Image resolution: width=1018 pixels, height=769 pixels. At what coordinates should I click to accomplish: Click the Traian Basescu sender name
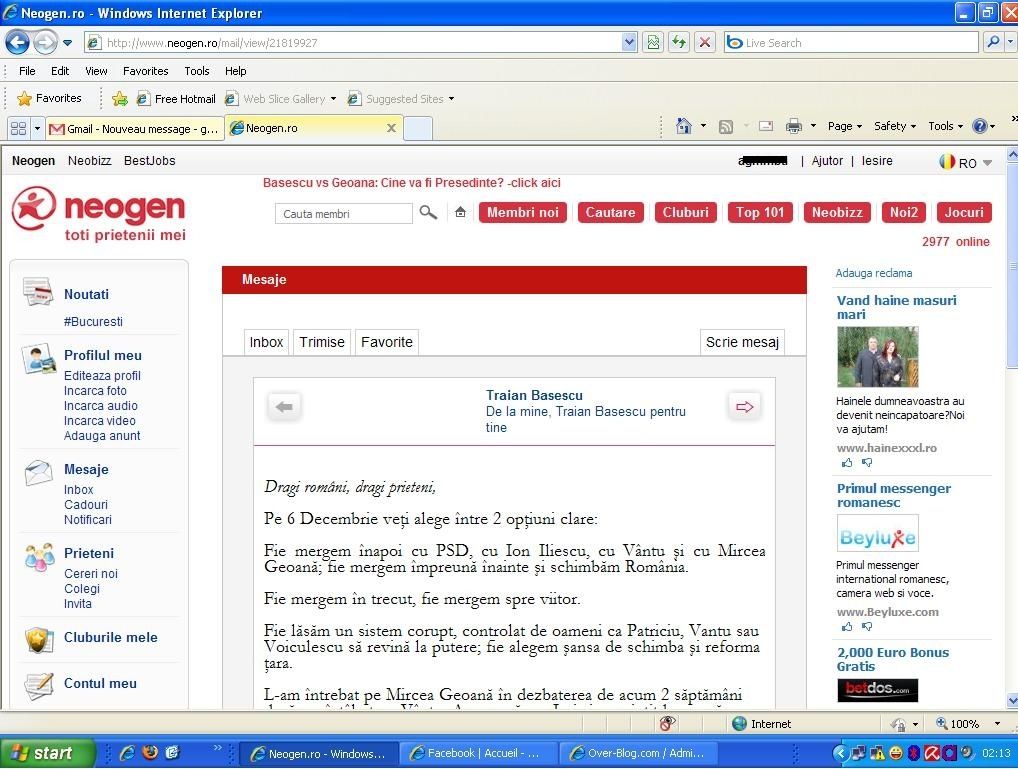point(534,396)
